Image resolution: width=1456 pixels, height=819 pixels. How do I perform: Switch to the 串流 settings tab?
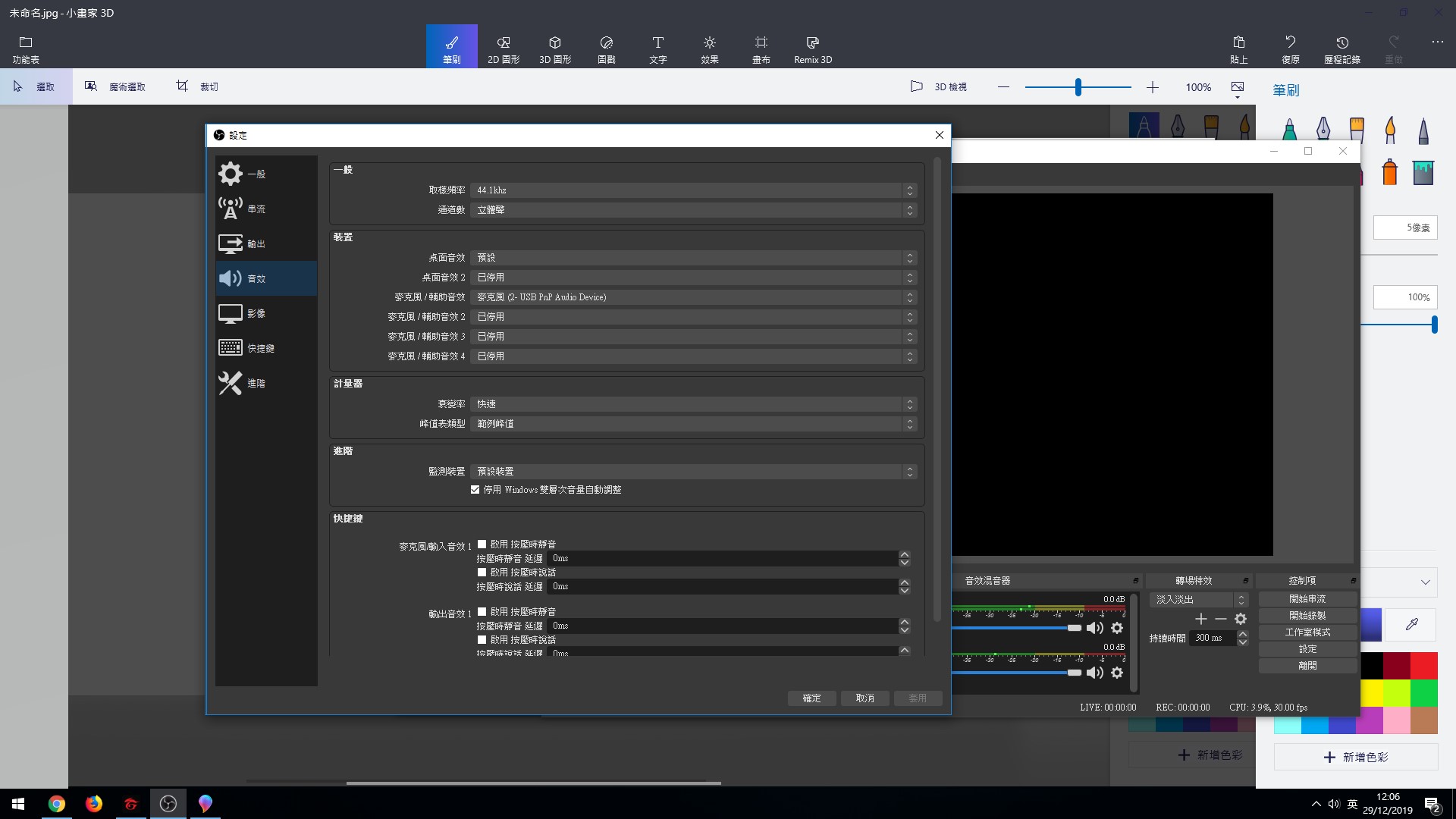tap(256, 209)
